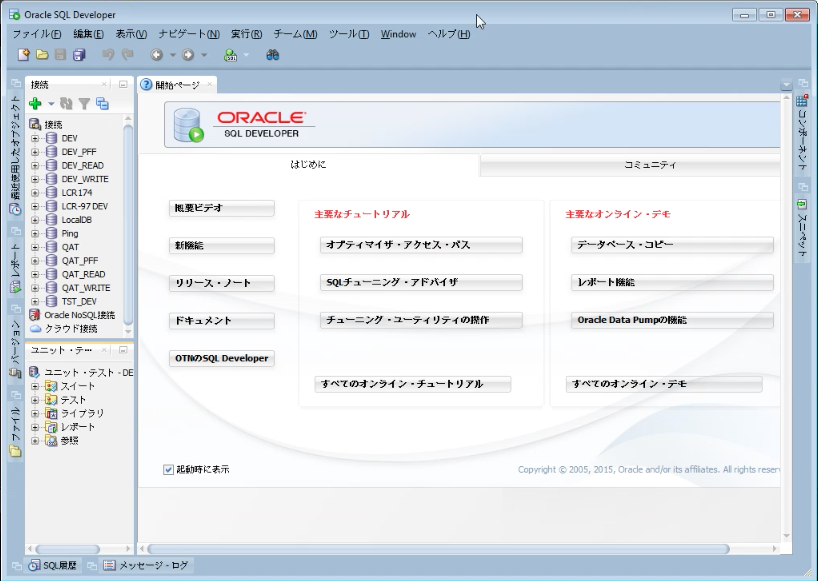This screenshot has height=581, width=818.
Task: Minimize the 接続 panel
Action: [x=123, y=84]
